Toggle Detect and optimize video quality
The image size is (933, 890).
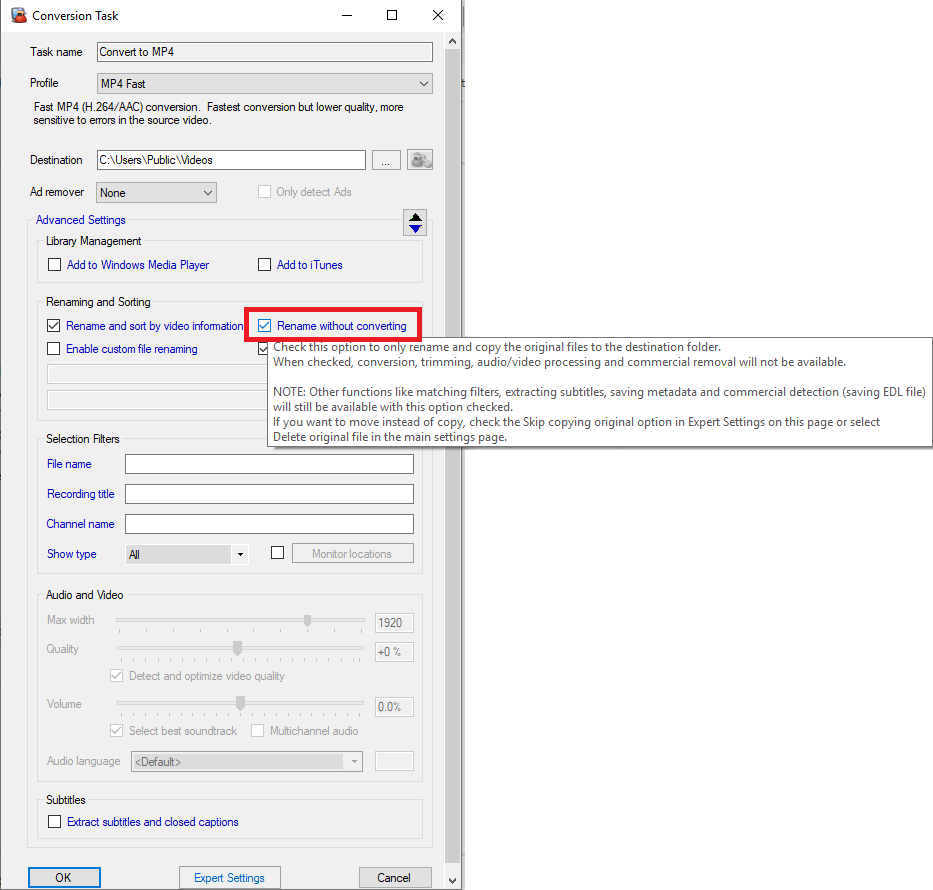click(117, 676)
